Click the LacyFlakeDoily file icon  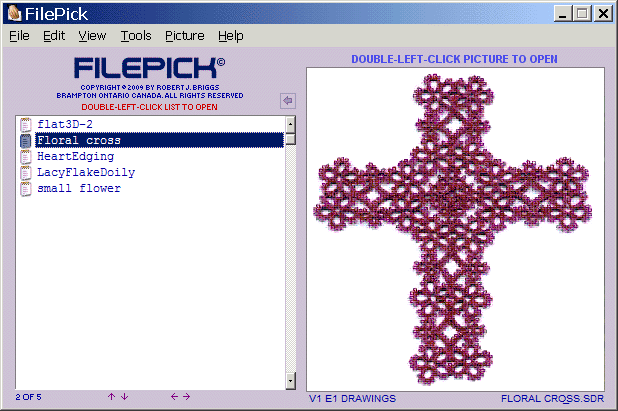[x=26, y=173]
